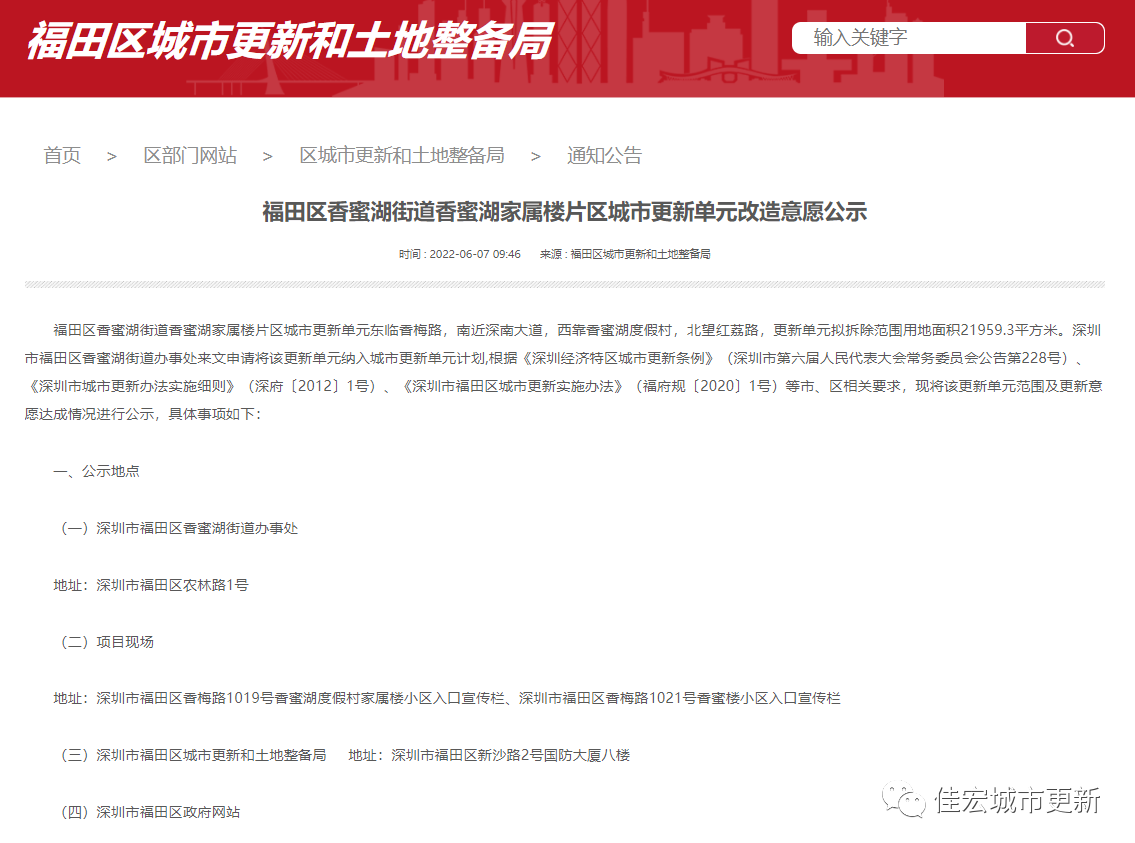Viewport: 1135px width, 843px height.
Task: Click the (二)项目现场 item
Action: pos(104,642)
